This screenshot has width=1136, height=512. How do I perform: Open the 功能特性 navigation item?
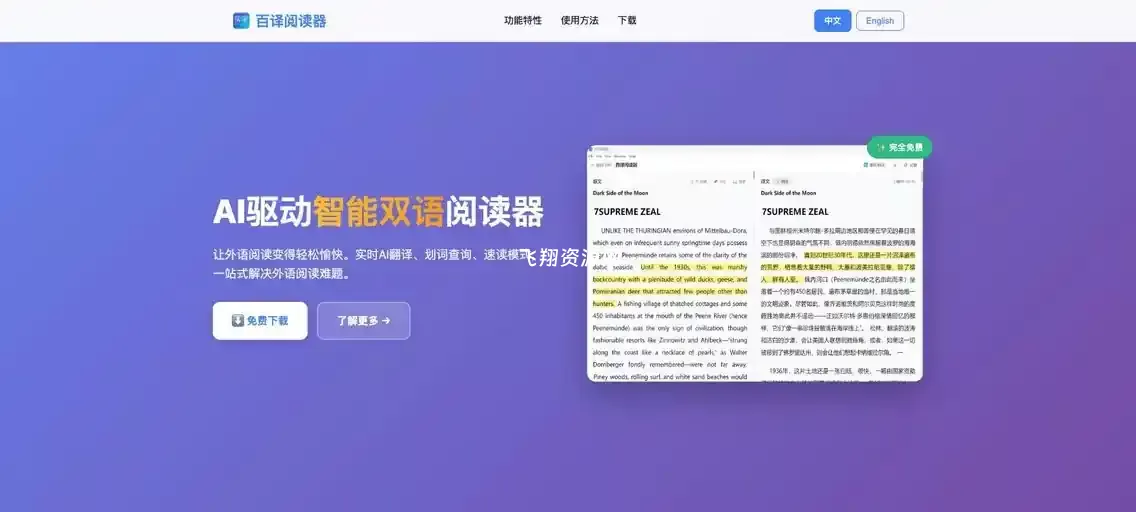click(522, 20)
